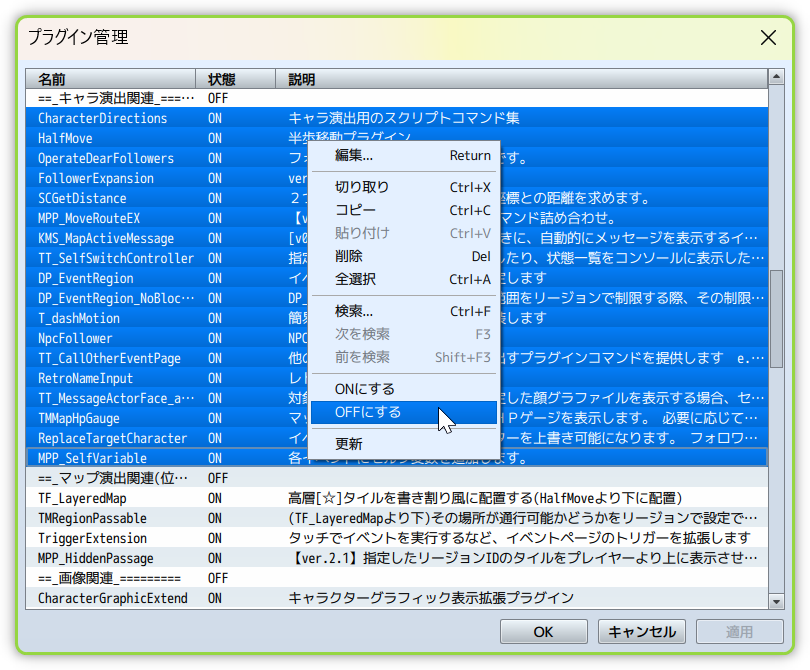Choose コピー from the context menu
Screen dimensions: 810x670
coord(404,210)
